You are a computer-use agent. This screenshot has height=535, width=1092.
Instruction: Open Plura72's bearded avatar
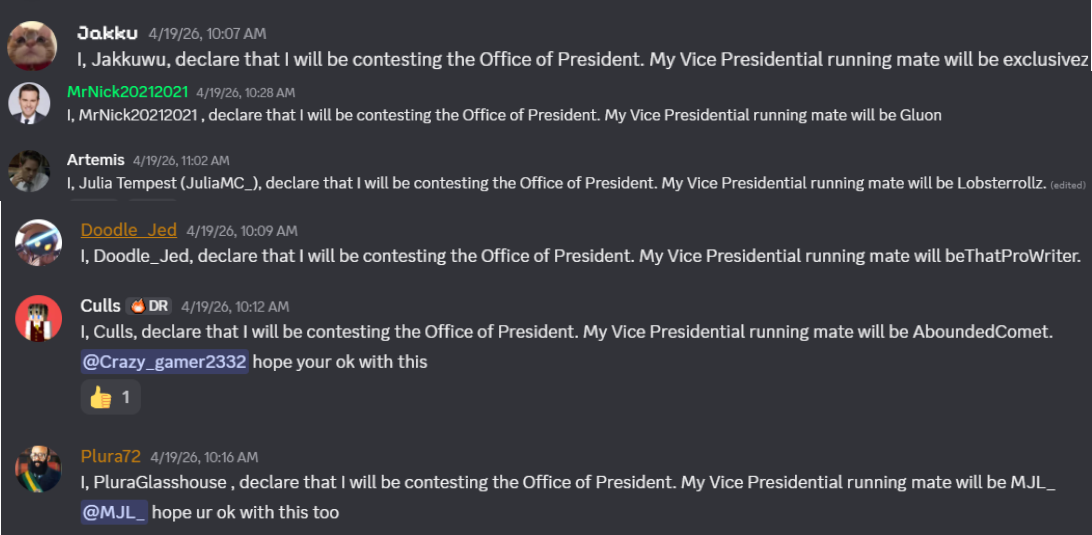(39, 469)
